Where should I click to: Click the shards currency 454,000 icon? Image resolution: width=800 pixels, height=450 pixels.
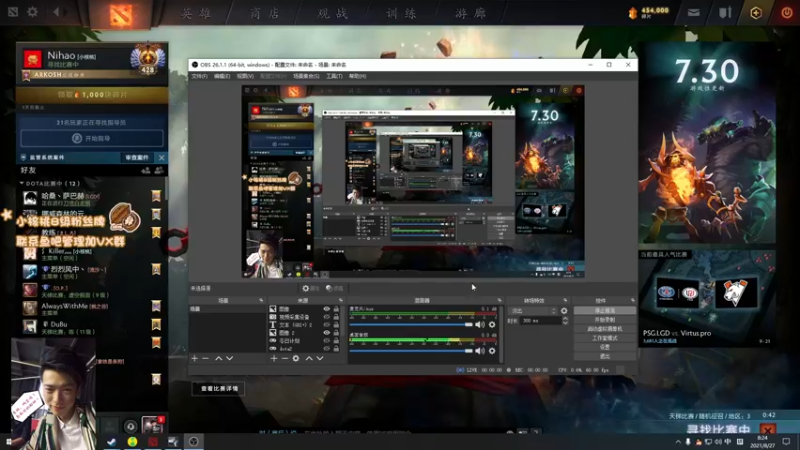click(633, 13)
